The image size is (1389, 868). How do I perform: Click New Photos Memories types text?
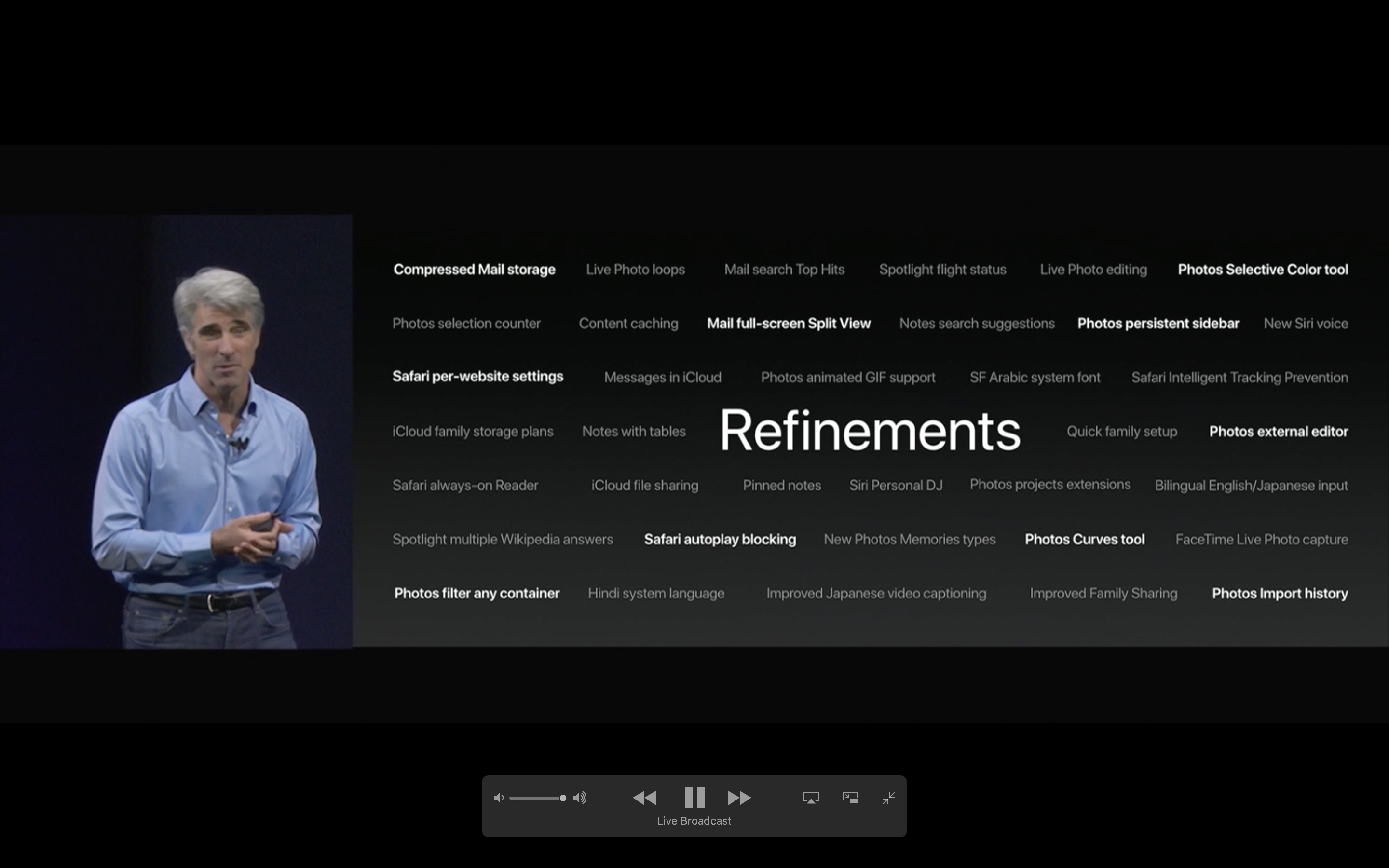(x=910, y=539)
